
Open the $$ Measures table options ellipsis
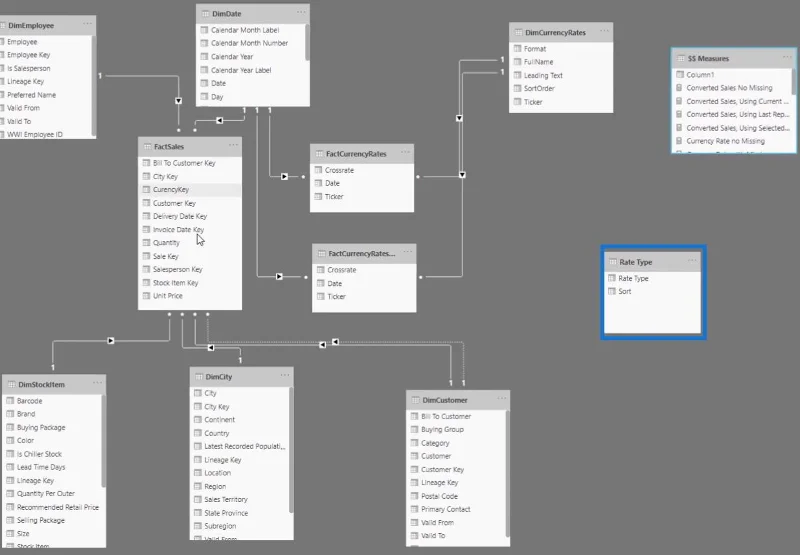tap(787, 57)
